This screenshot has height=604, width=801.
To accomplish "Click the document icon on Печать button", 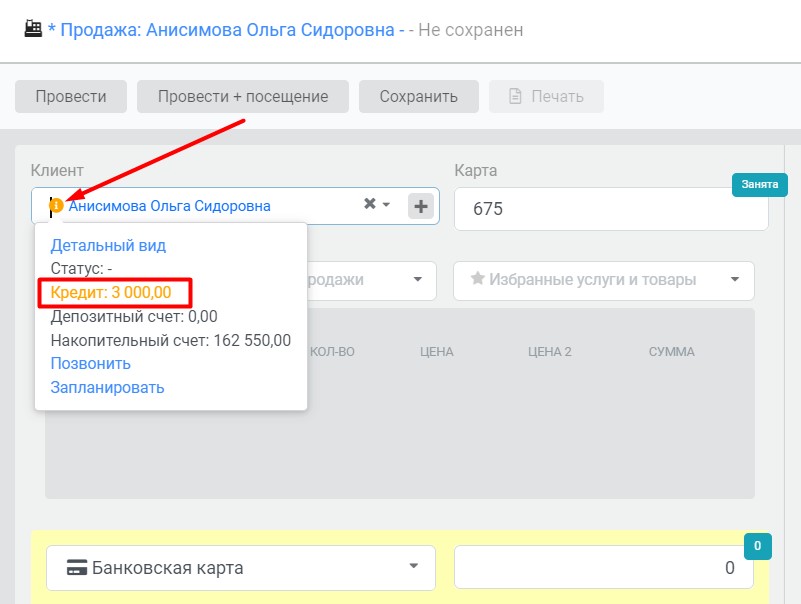I will (x=515, y=96).
